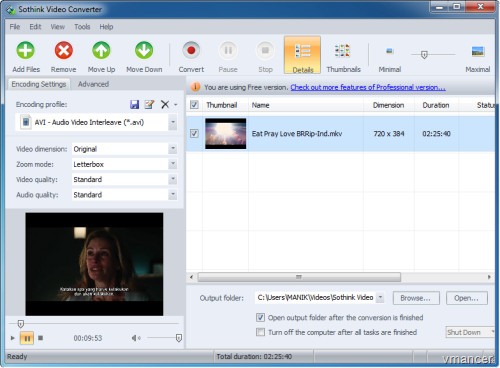Open the Audio quality dropdown
Viewport: 500px width, 368px height.
(x=173, y=195)
